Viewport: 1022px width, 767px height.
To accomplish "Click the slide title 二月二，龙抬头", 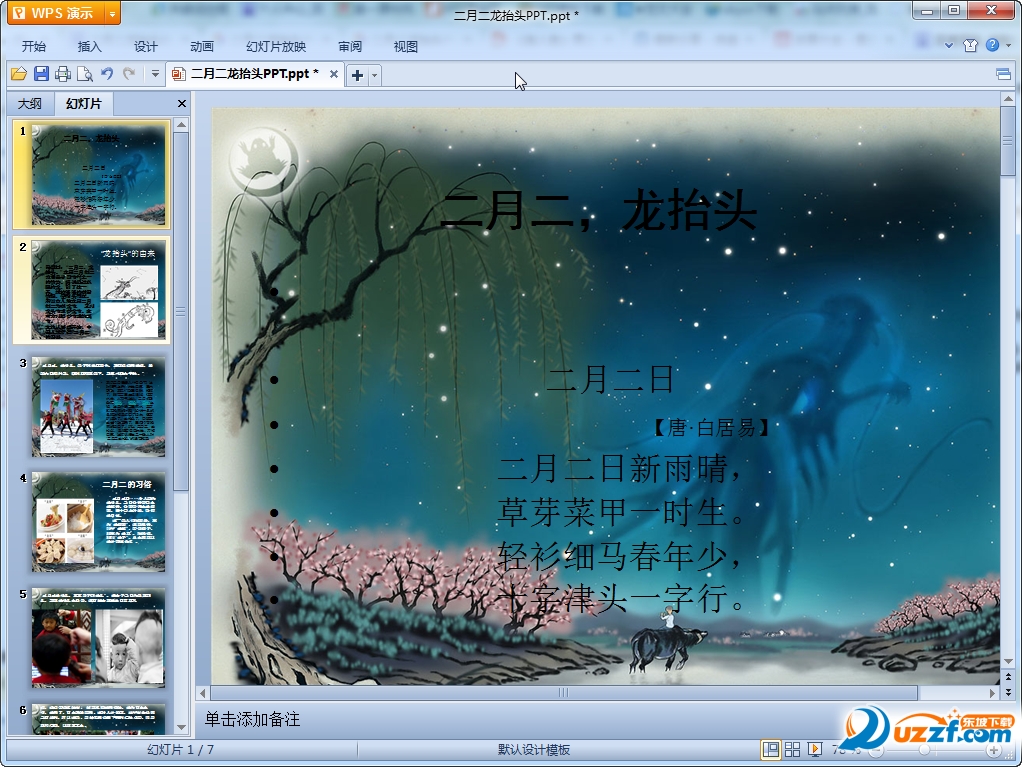I will (x=598, y=211).
